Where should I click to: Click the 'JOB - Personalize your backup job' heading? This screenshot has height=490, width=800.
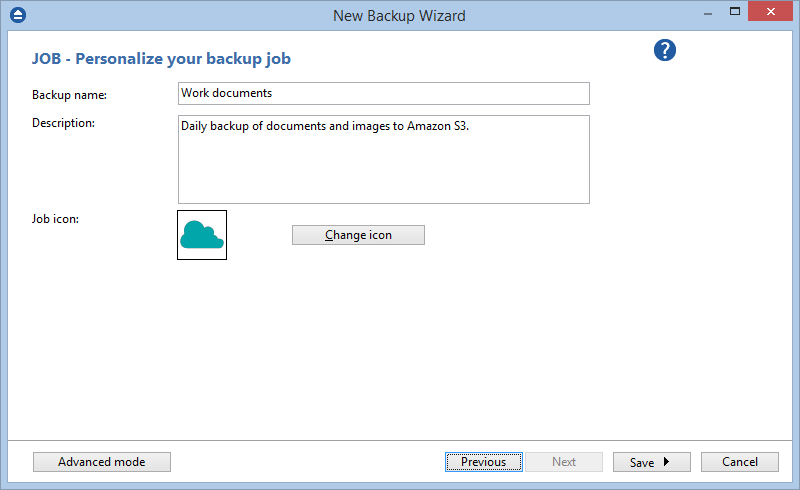tap(161, 59)
